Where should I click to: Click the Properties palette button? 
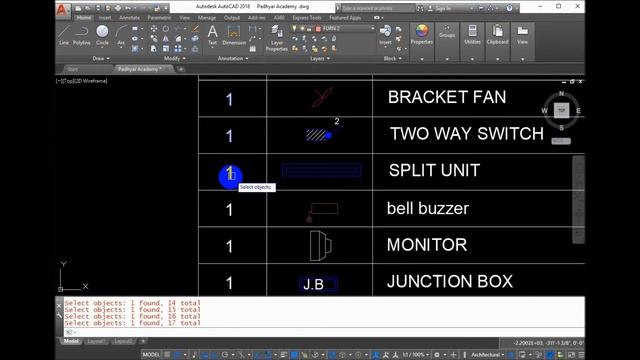(x=422, y=35)
